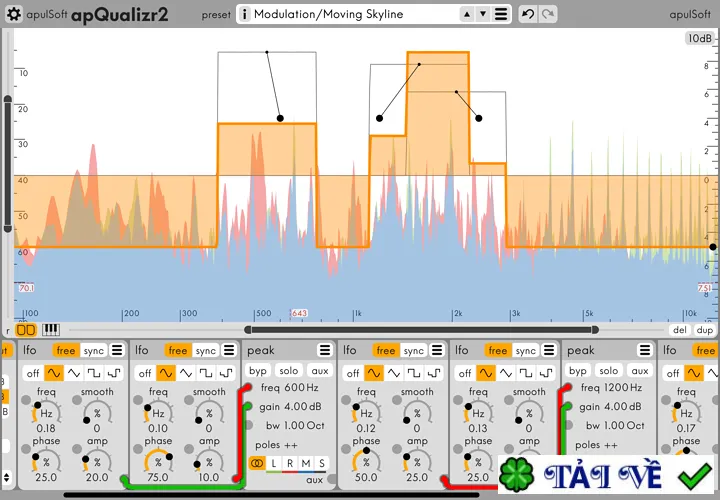Select the M channel on peak filter
720x500 pixels.
[x=306, y=463]
